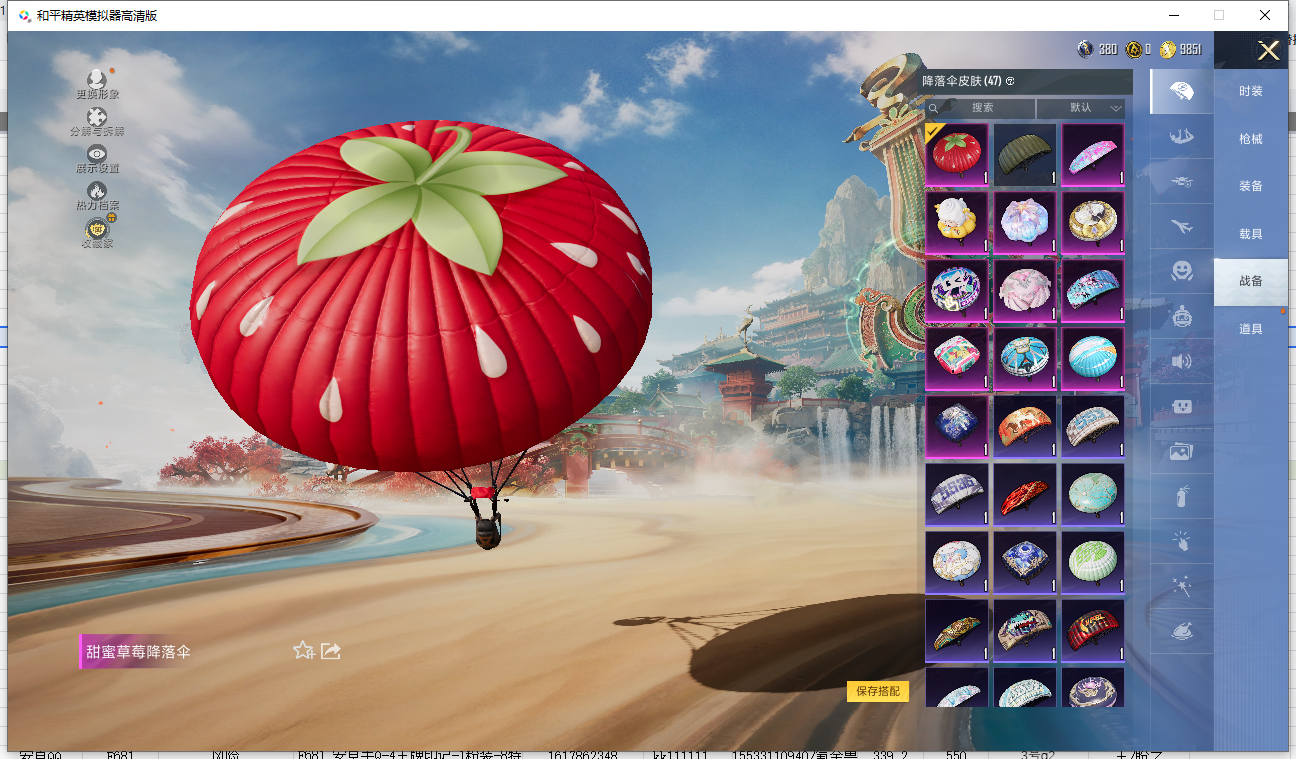This screenshot has height=759, width=1296.
Task: Open the 载具 vehicles tab
Action: 1250,234
